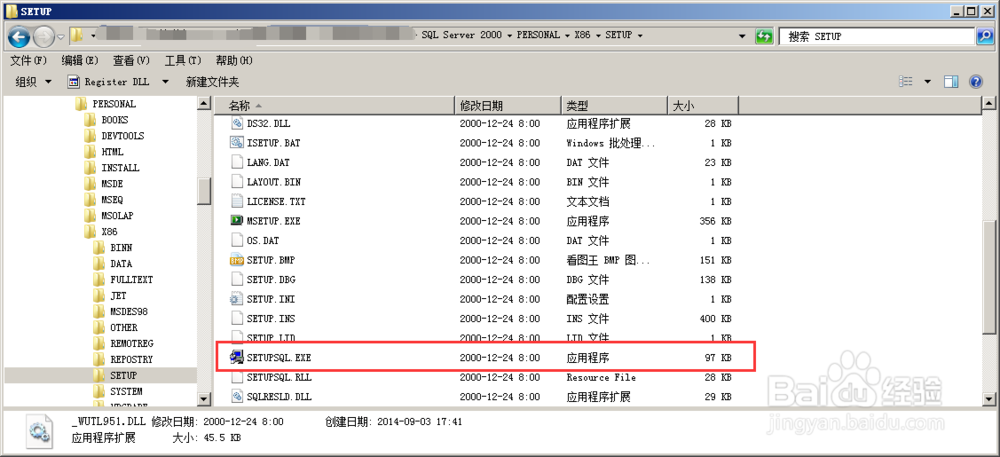Open Register DLL dropdown arrow

tap(165, 82)
